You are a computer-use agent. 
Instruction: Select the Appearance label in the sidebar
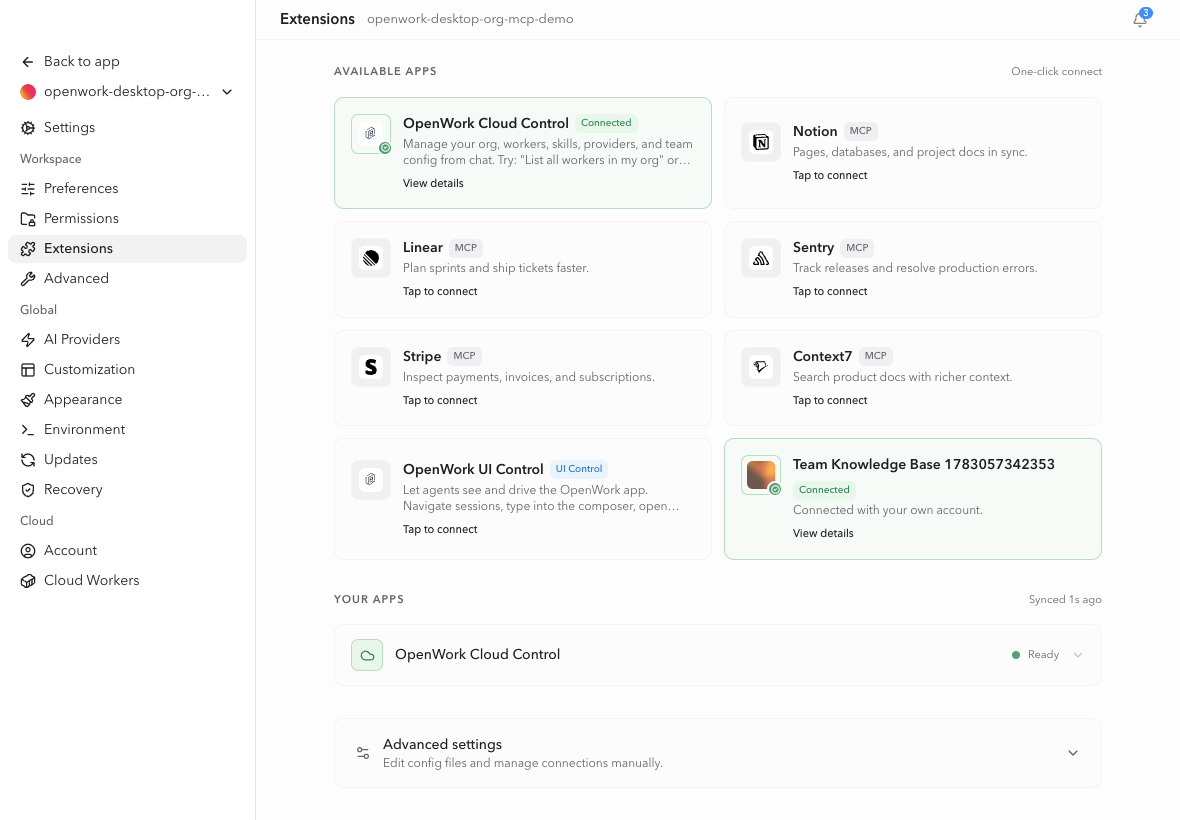pos(83,400)
